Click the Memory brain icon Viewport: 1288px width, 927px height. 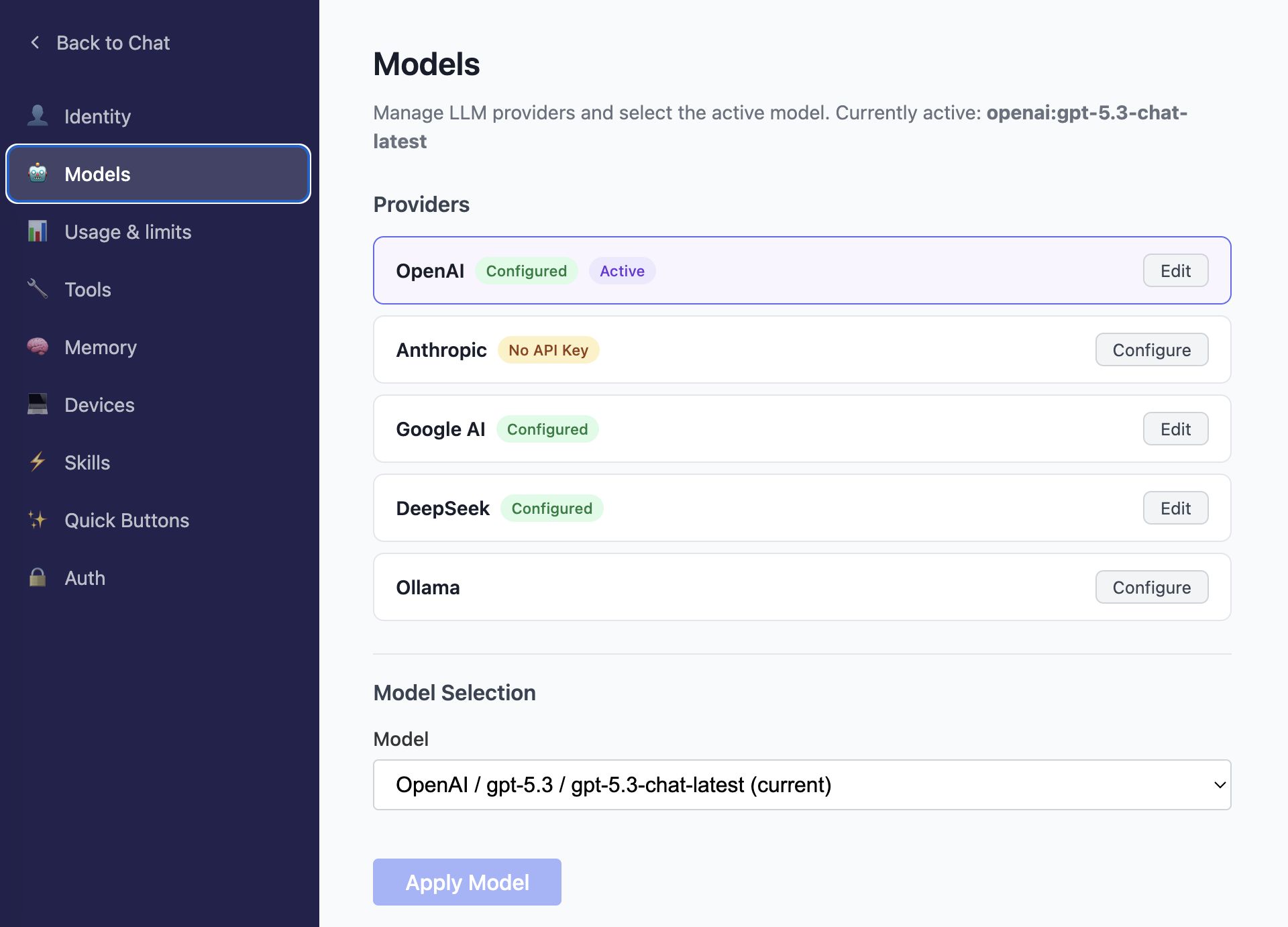[38, 346]
